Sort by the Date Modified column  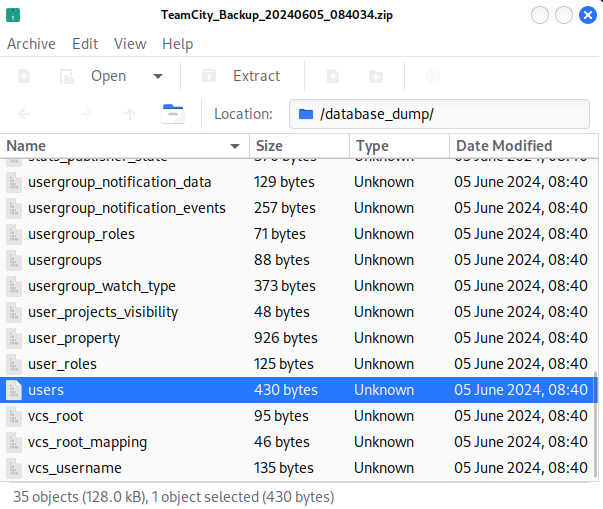(520, 146)
